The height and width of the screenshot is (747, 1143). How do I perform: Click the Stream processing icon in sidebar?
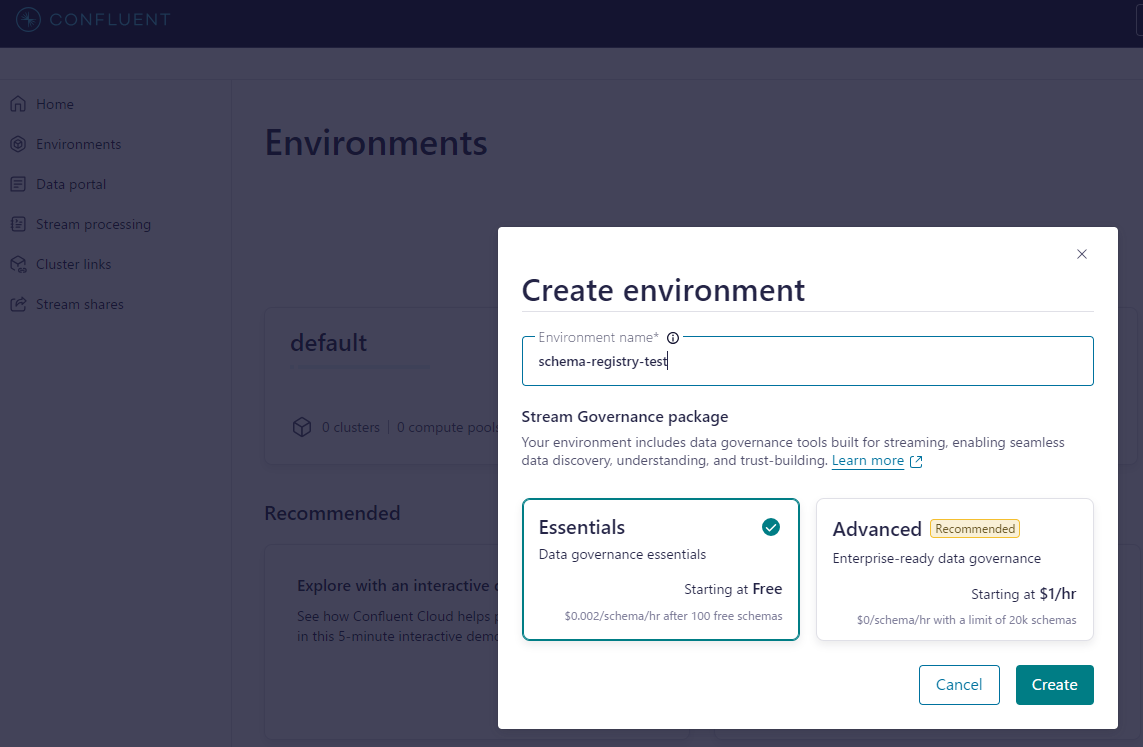[18, 224]
